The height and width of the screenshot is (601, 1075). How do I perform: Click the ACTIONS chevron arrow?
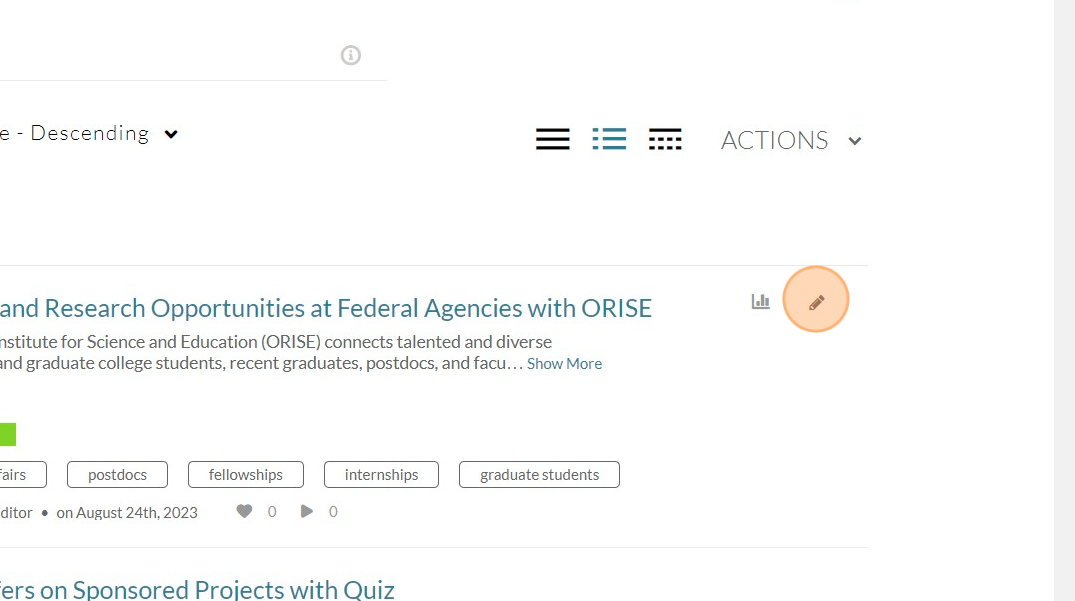coord(854,141)
